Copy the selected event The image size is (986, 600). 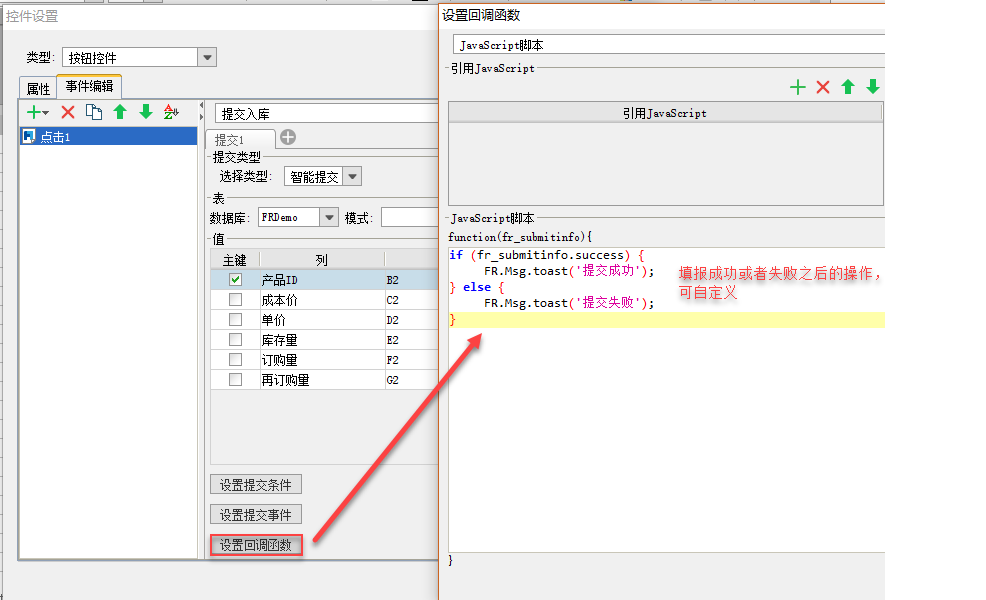94,112
